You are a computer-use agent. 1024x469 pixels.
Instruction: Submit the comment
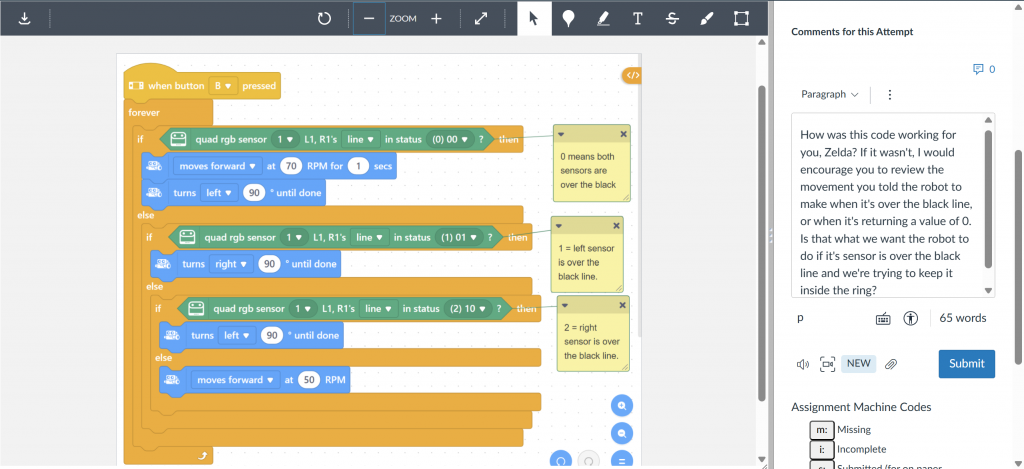point(967,364)
